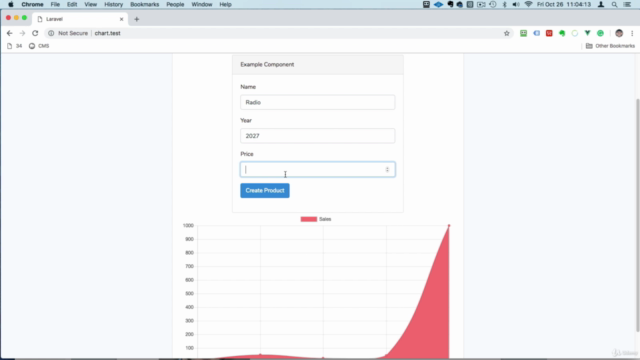The height and width of the screenshot is (360, 640).
Task: Click the browser back arrow
Action: pyautogui.click(x=10, y=33)
